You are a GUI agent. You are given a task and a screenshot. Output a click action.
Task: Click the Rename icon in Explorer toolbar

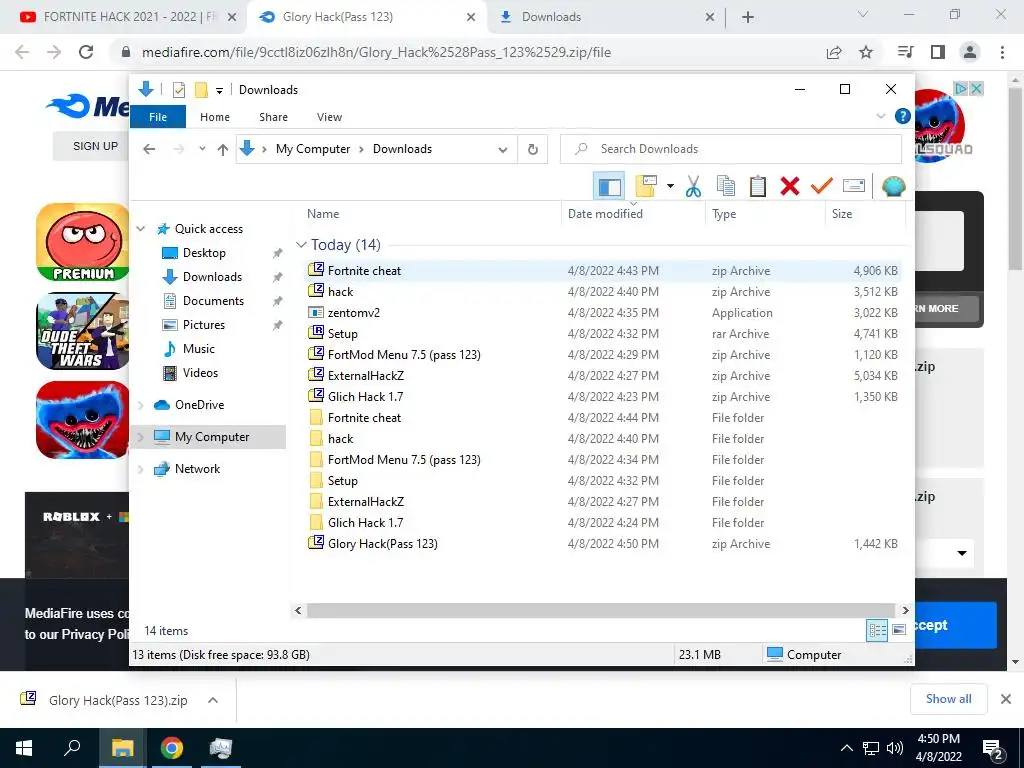[854, 186]
